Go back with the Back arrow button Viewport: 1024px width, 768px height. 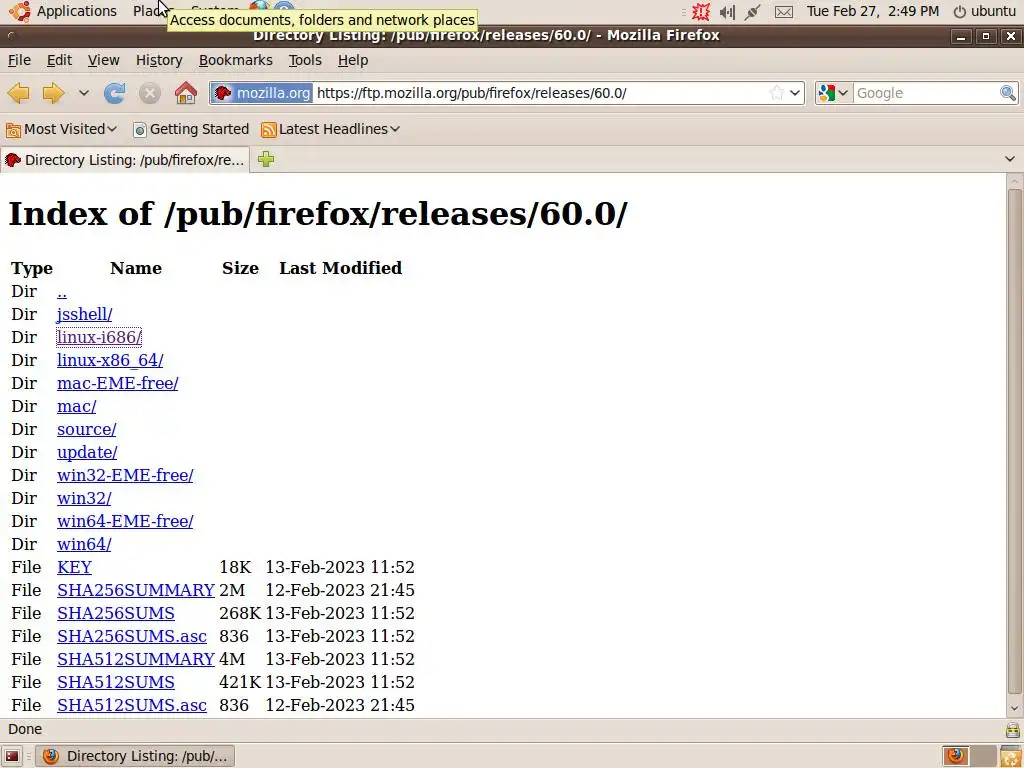coord(19,93)
